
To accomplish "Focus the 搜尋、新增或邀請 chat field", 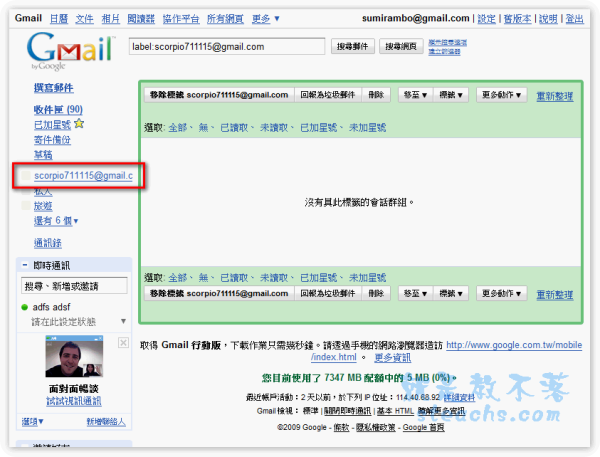I will (x=74, y=286).
